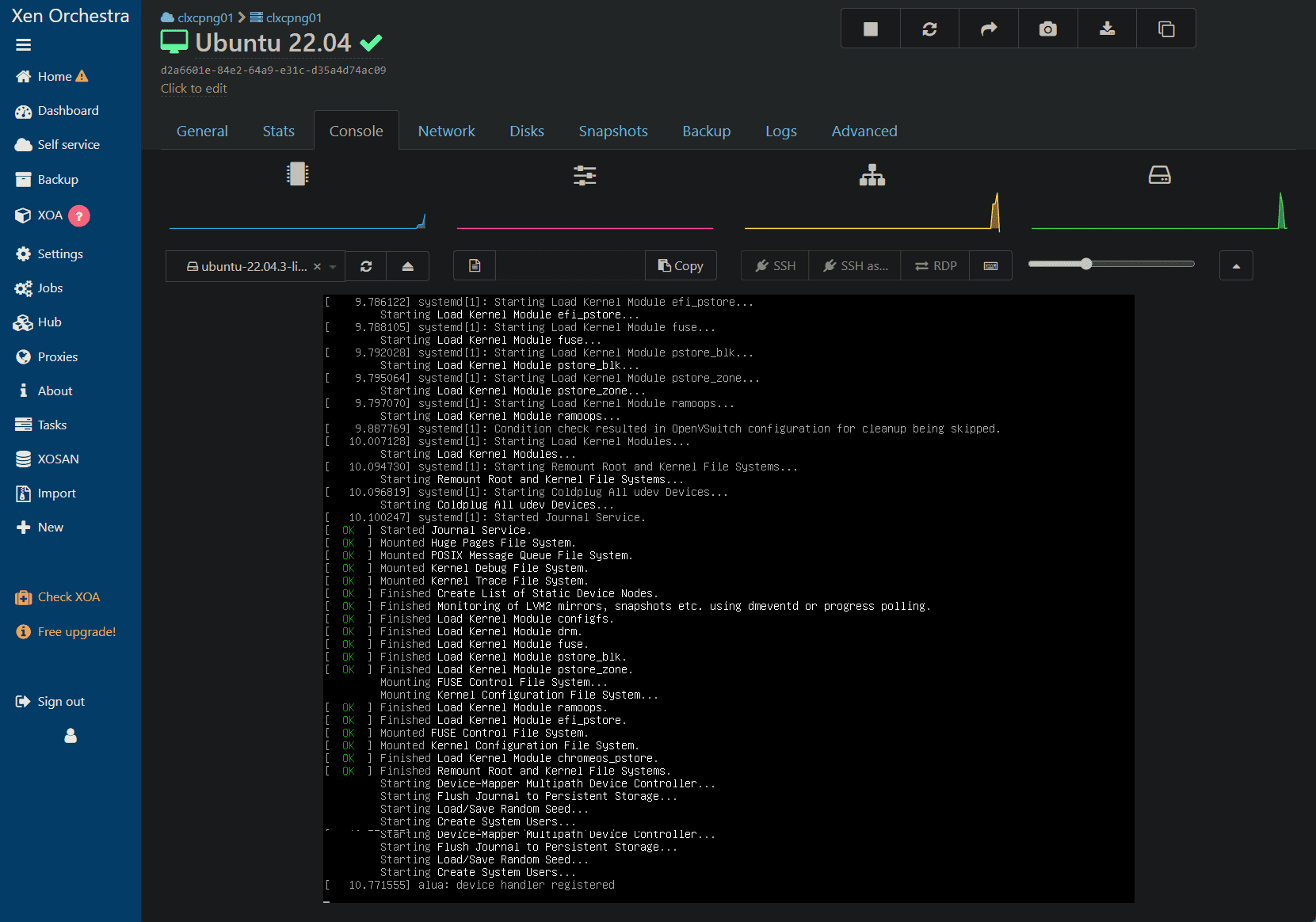Open the ubuntu-22.04.3 ISO dropdown arrow
The image size is (1316, 922).
(x=333, y=267)
